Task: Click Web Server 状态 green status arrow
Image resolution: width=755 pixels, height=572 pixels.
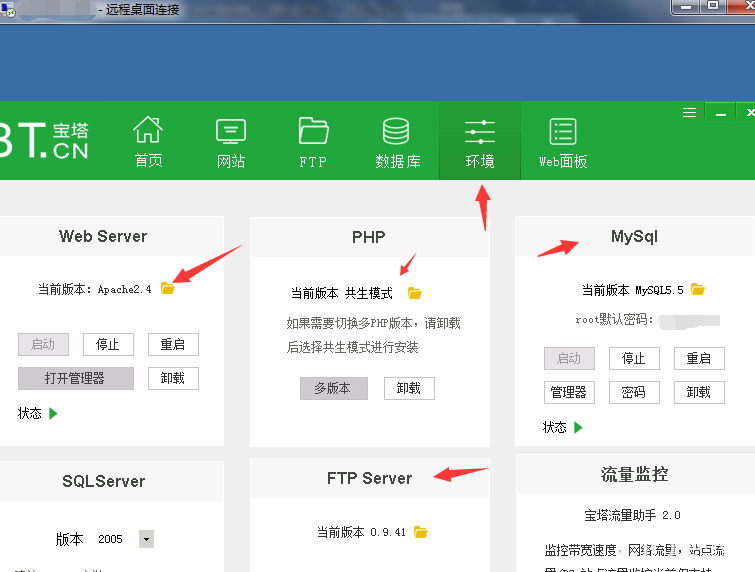Action: [53, 413]
